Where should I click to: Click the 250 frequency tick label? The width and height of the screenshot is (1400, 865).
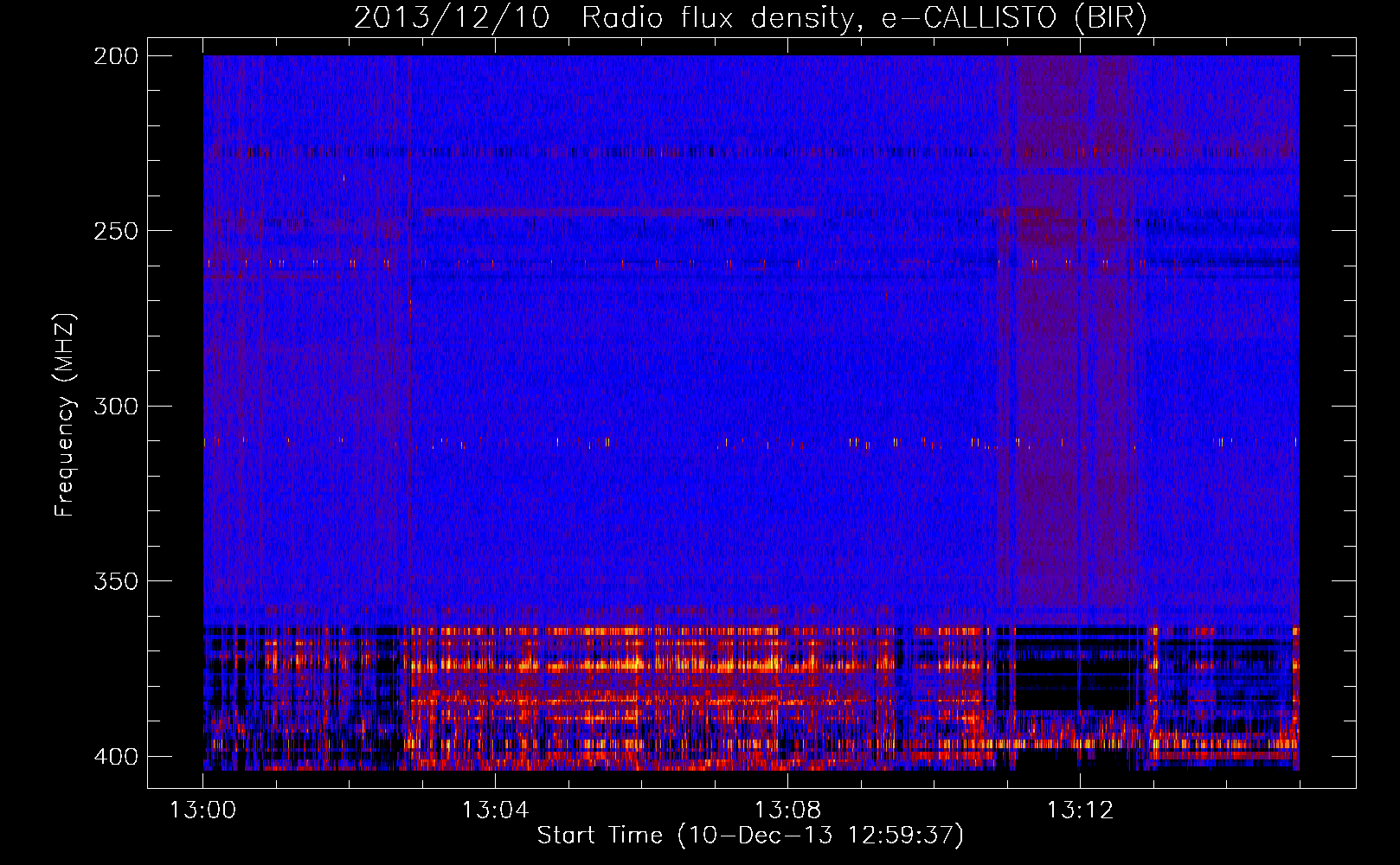coord(115,231)
